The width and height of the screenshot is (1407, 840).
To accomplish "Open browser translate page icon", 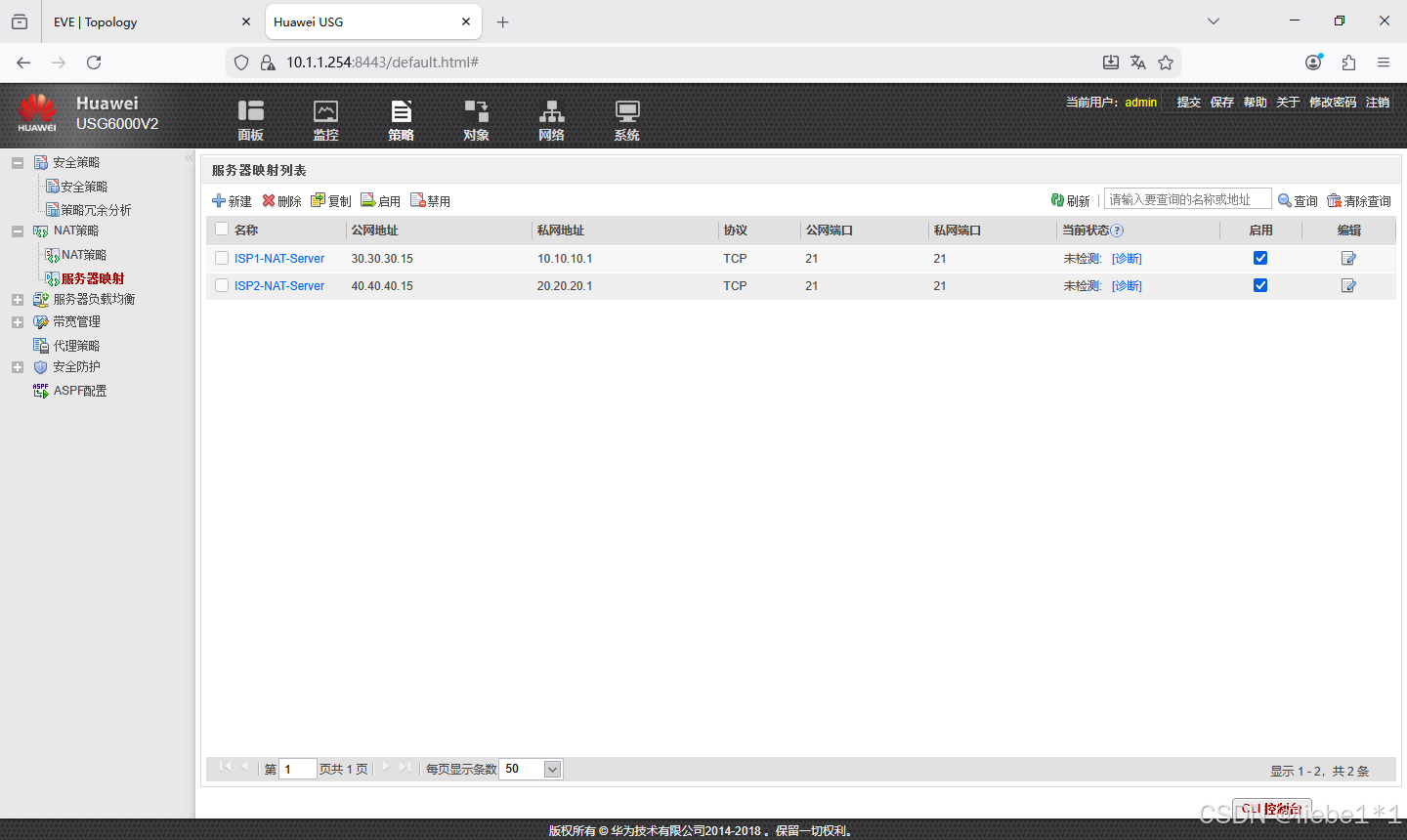I will click(1137, 63).
